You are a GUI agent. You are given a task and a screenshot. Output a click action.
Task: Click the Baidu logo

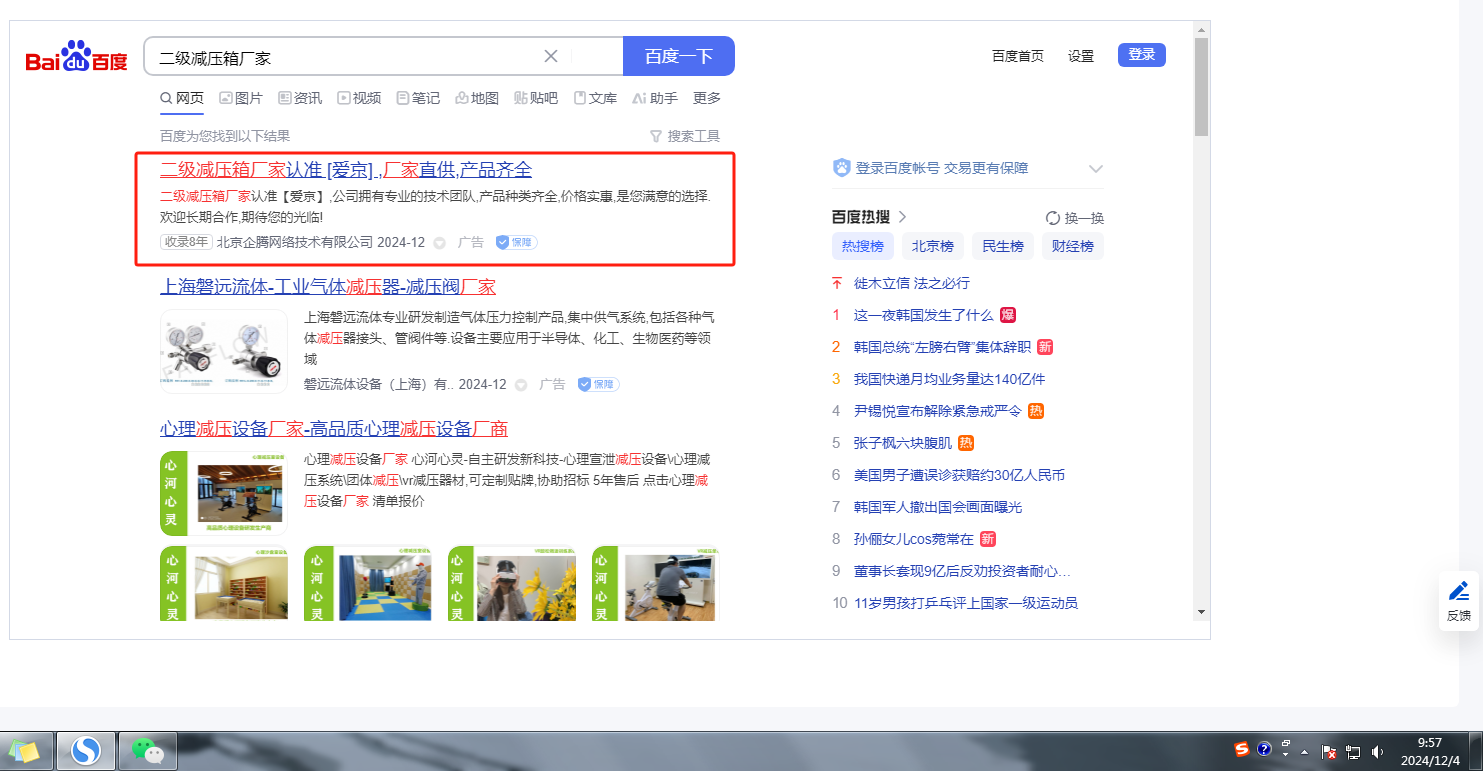77,58
